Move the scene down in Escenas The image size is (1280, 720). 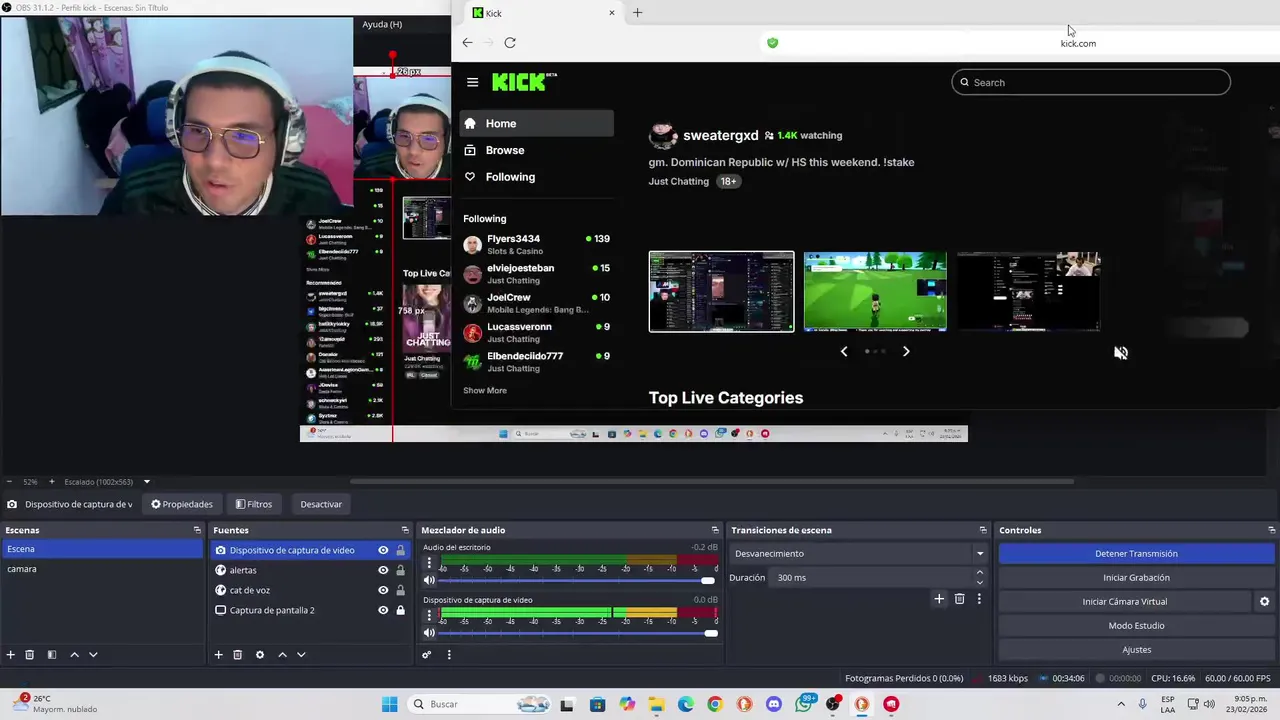click(x=93, y=655)
